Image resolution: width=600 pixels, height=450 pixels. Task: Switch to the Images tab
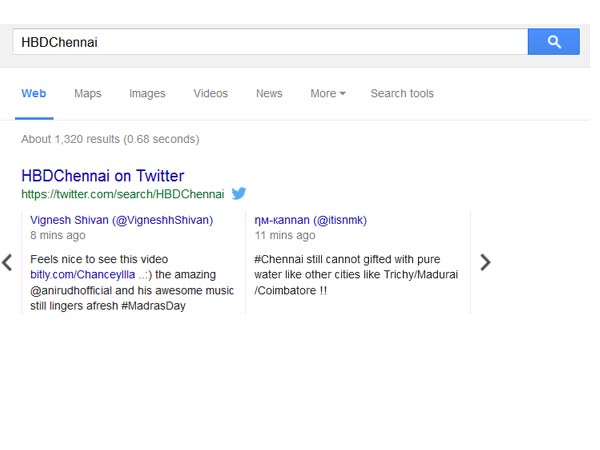click(x=147, y=93)
